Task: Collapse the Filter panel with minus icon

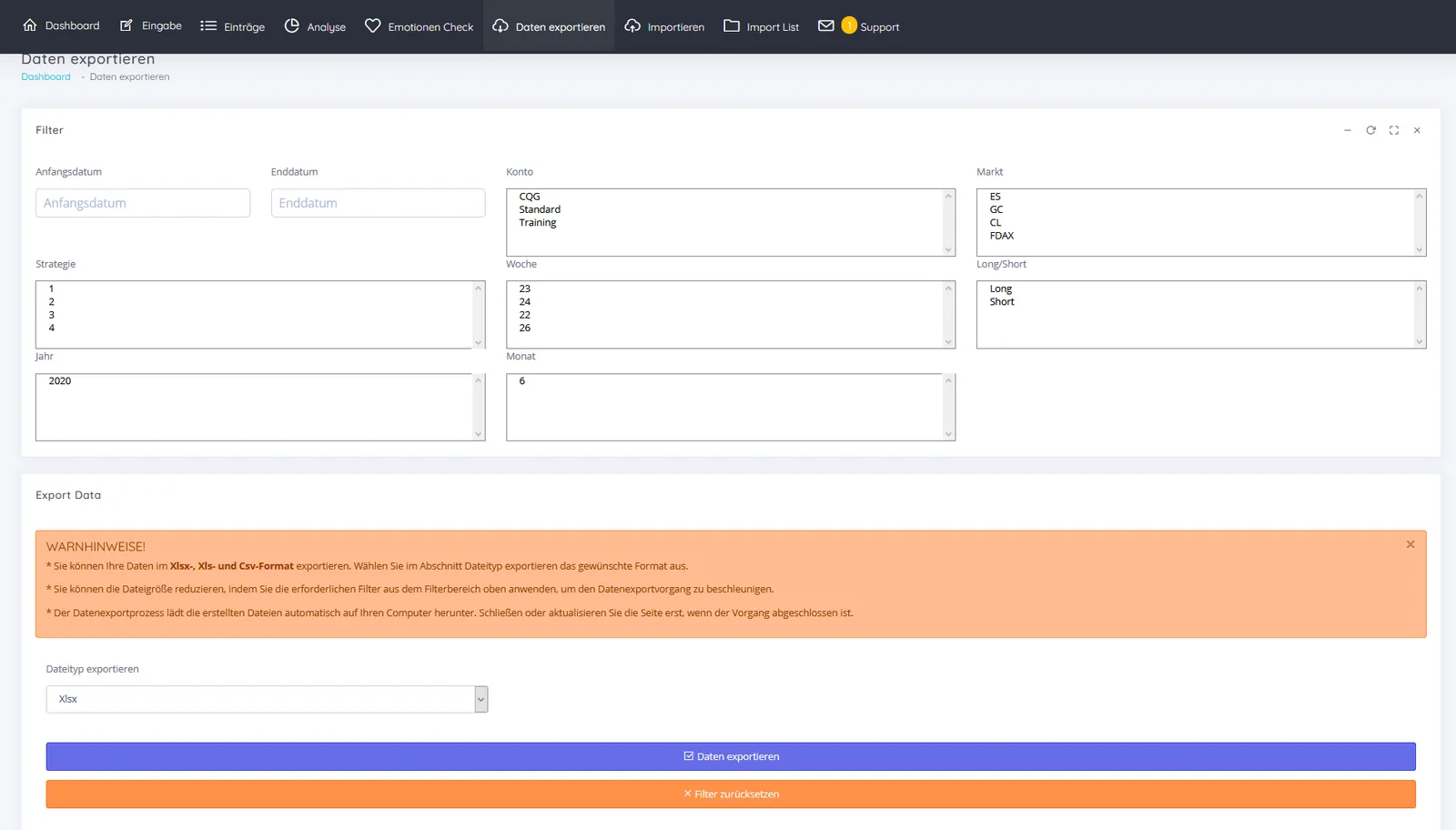Action: pos(1348,130)
